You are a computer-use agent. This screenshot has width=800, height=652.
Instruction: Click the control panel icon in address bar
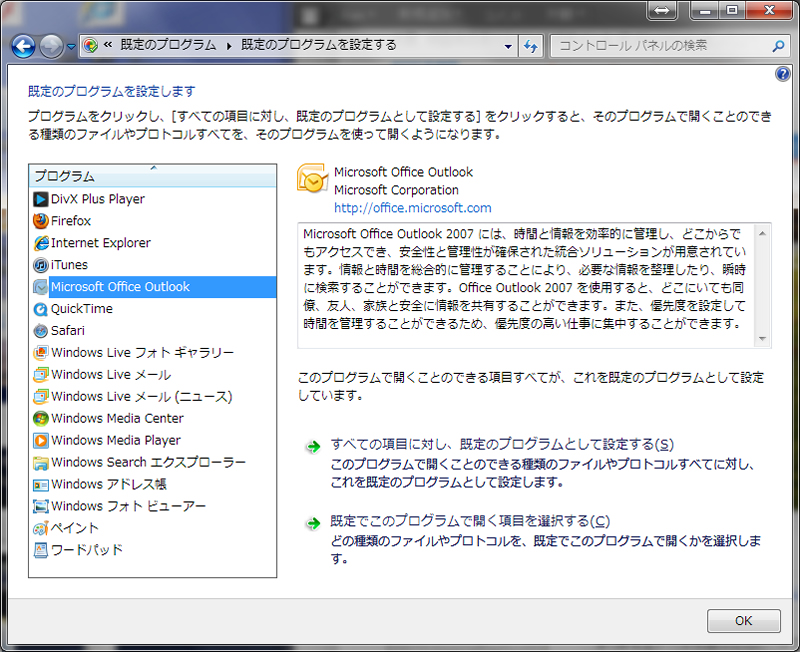pyautogui.click(x=90, y=45)
